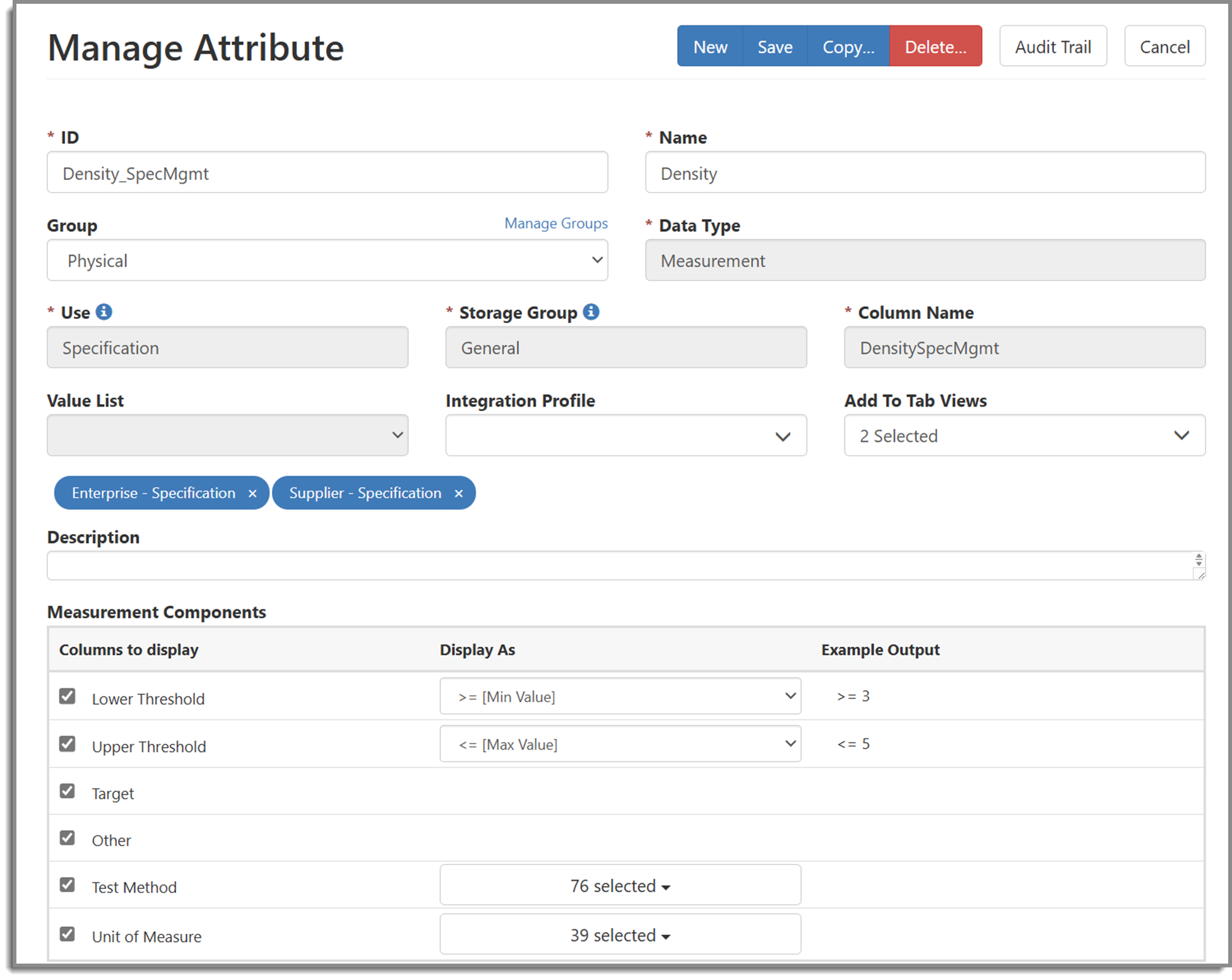
Task: Save the attribute
Action: point(775,46)
